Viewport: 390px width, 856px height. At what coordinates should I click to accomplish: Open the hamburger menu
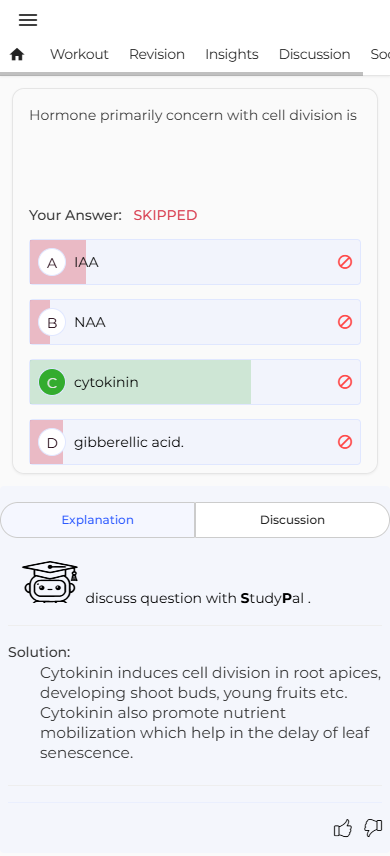pos(28,20)
